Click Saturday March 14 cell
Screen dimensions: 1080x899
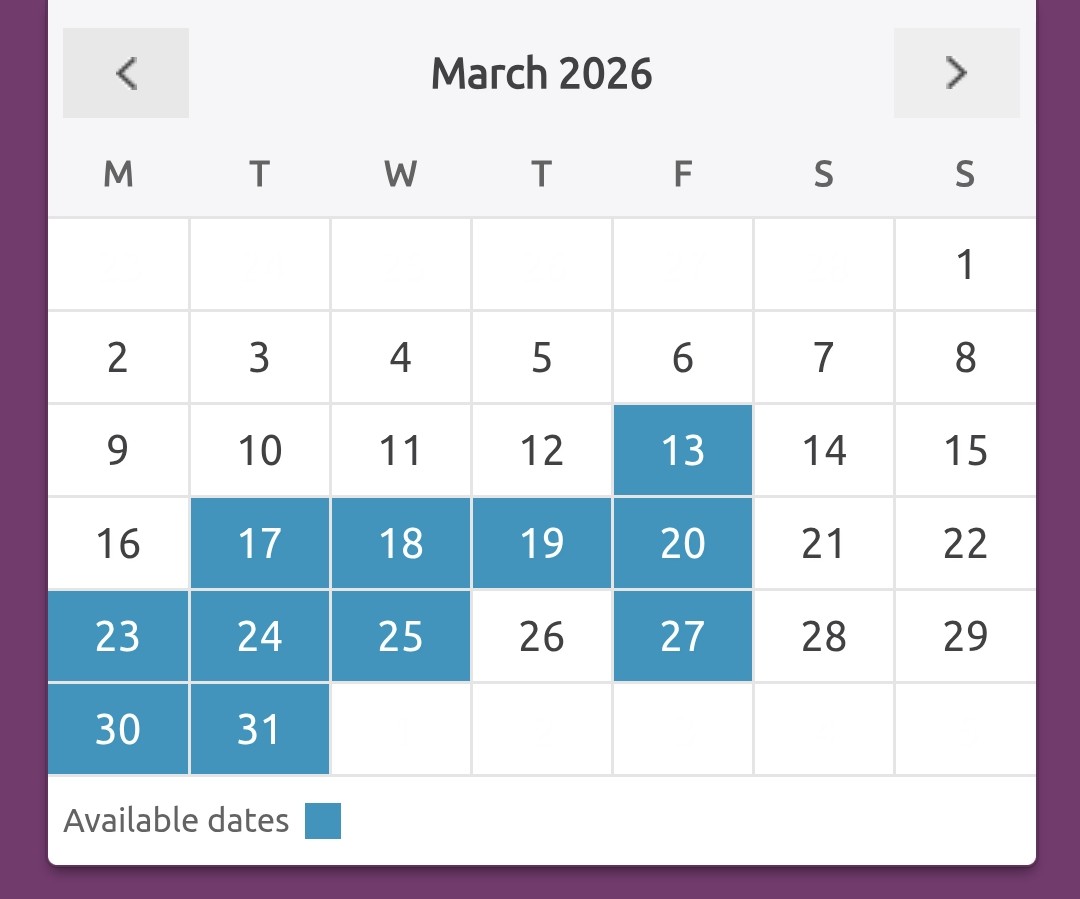pyautogui.click(x=824, y=450)
